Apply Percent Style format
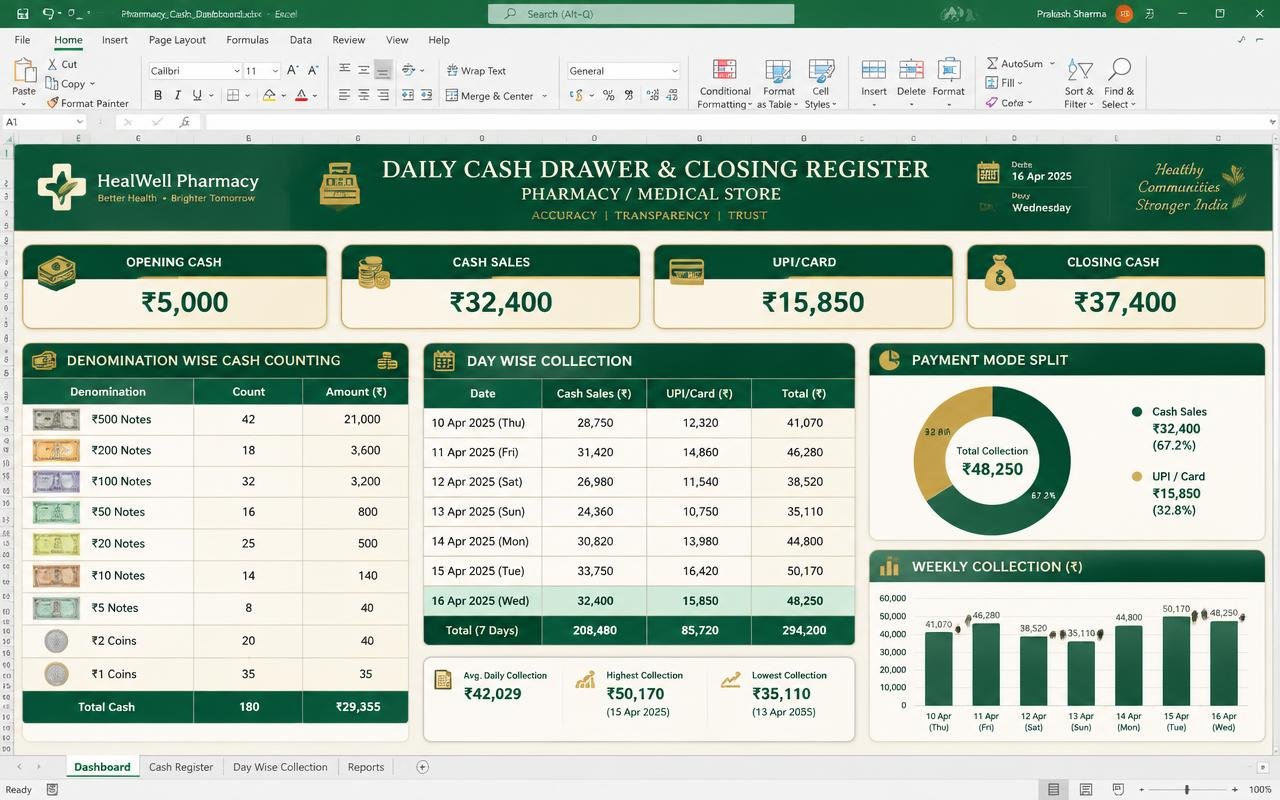This screenshot has width=1280, height=800. pos(607,95)
